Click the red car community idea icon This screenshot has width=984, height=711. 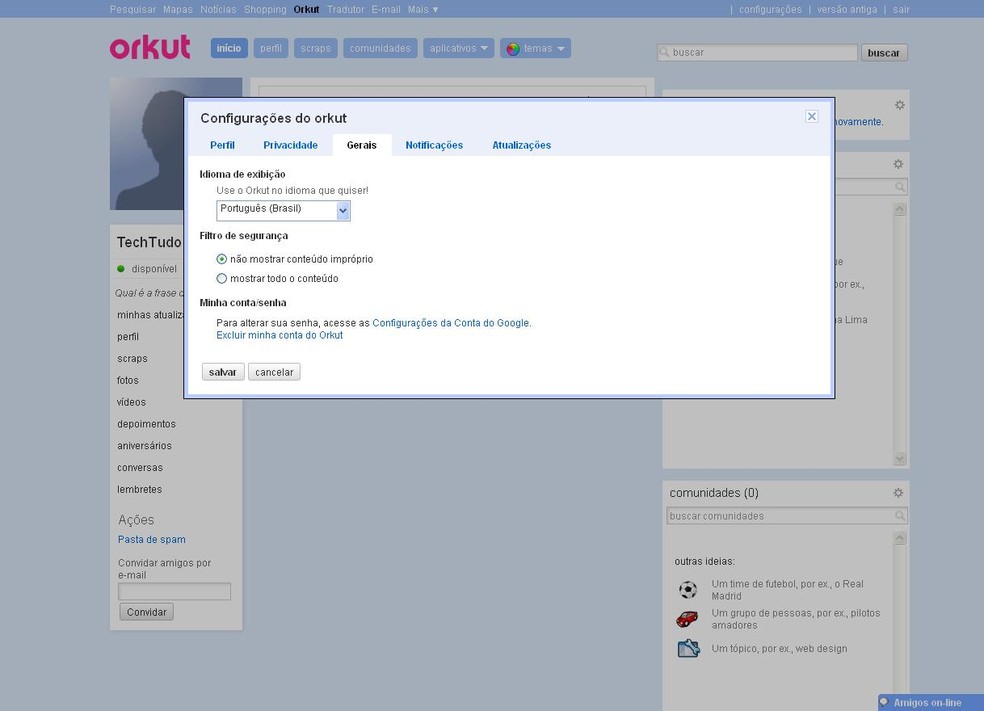tap(687, 618)
